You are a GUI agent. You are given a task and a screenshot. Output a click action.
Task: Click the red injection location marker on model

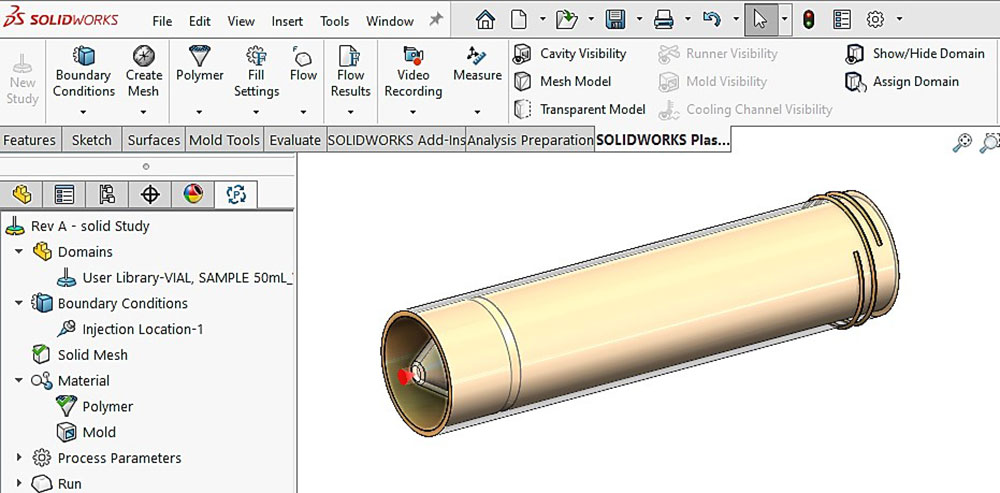click(x=404, y=377)
